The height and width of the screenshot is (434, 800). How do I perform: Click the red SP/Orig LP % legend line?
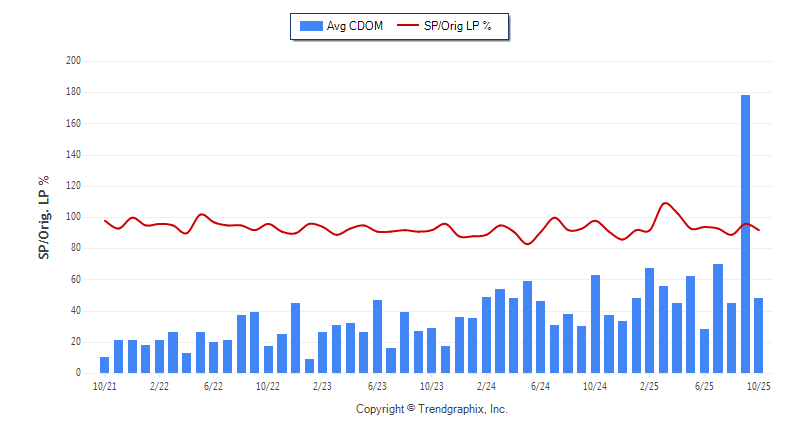click(x=409, y=26)
